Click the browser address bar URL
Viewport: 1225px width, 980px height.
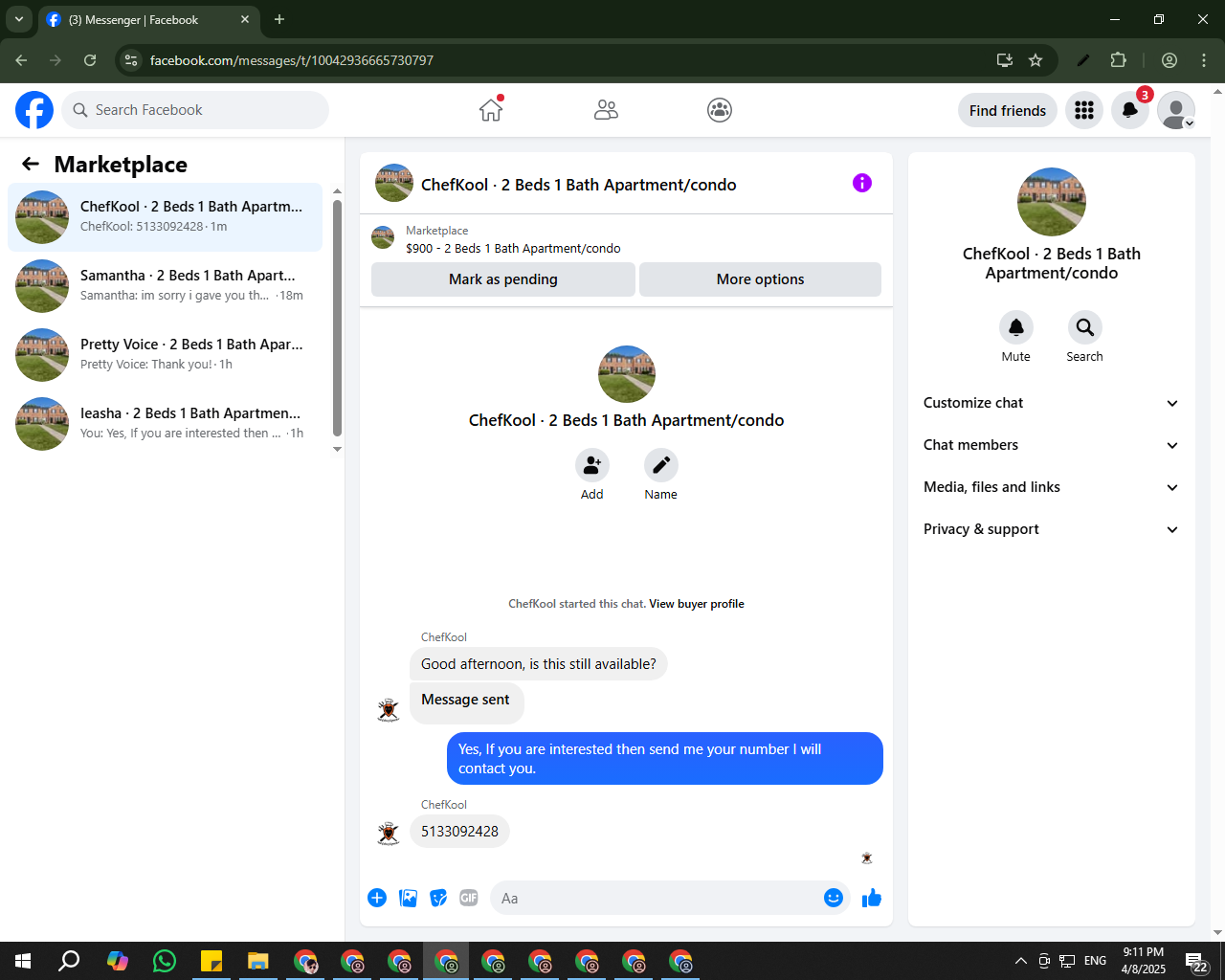coord(292,60)
